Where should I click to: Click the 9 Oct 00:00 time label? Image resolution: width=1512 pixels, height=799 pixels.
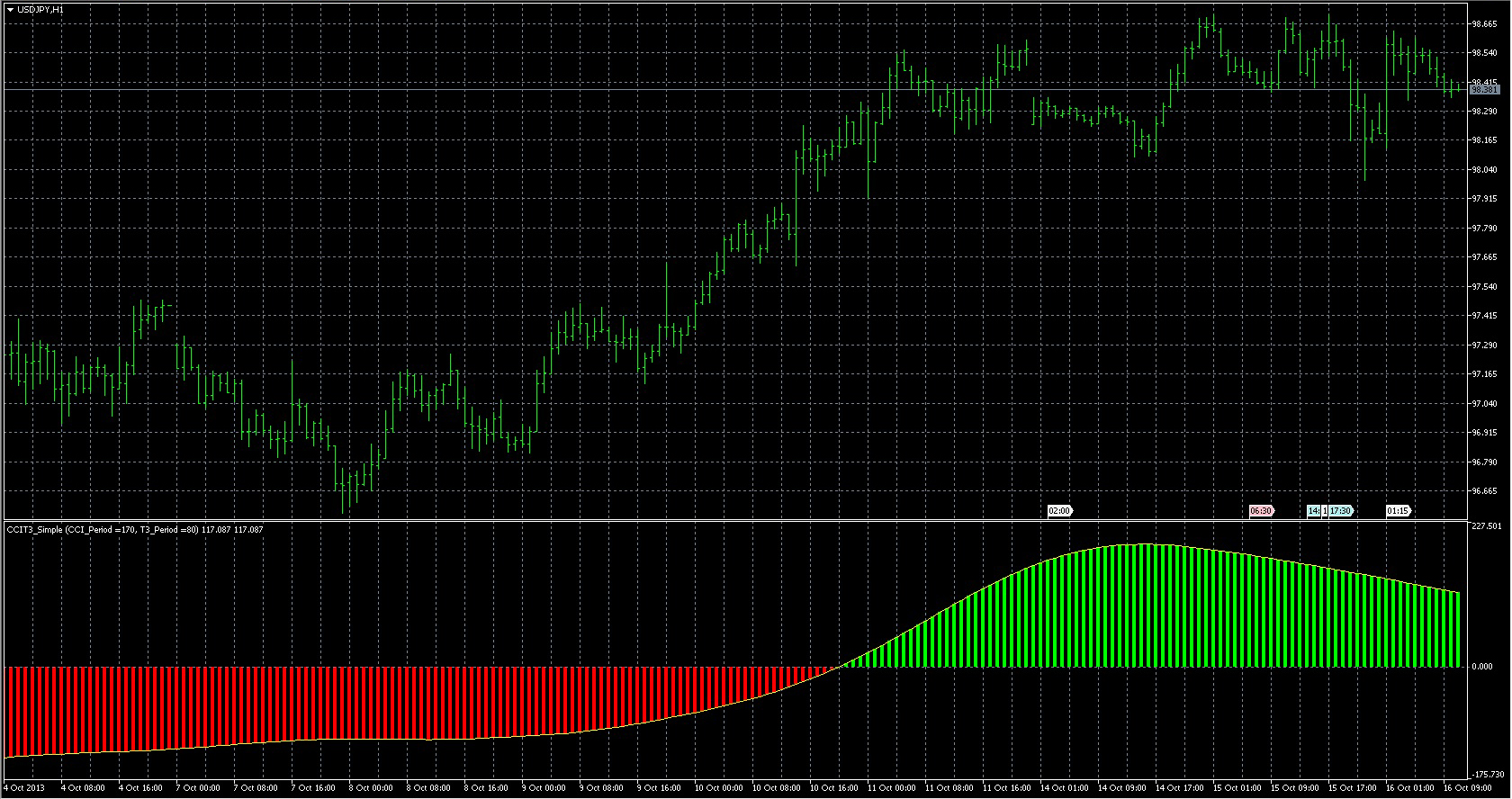(544, 788)
